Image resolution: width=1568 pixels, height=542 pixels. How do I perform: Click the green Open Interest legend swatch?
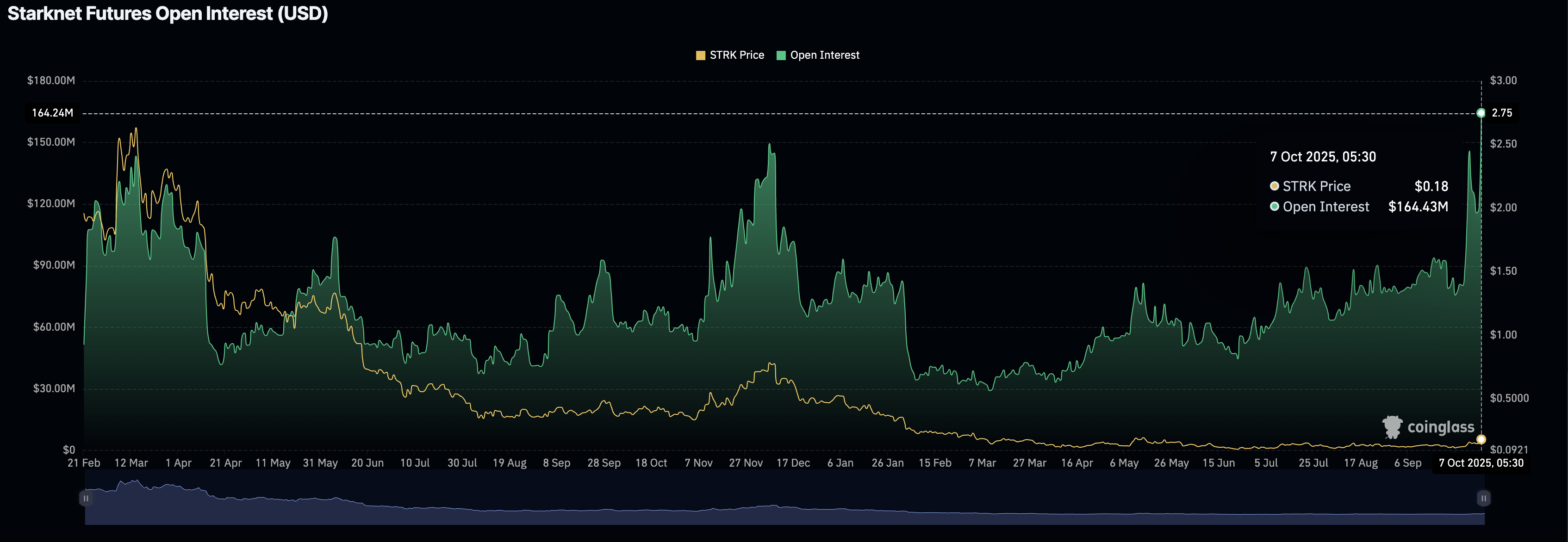781,55
